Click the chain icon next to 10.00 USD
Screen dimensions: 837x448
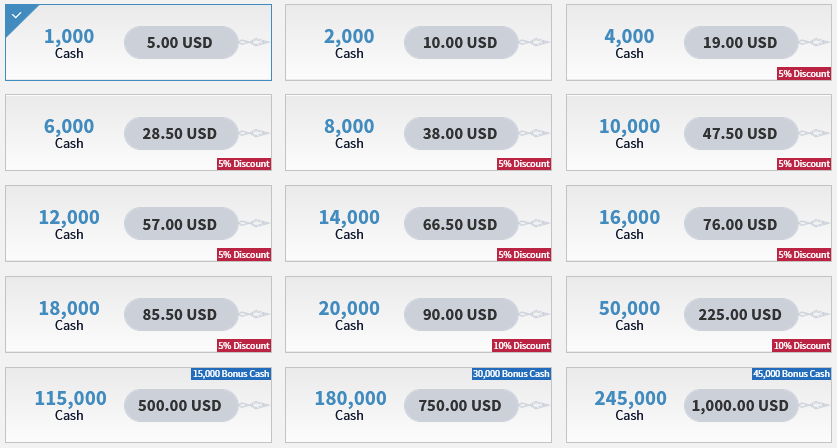(535, 43)
